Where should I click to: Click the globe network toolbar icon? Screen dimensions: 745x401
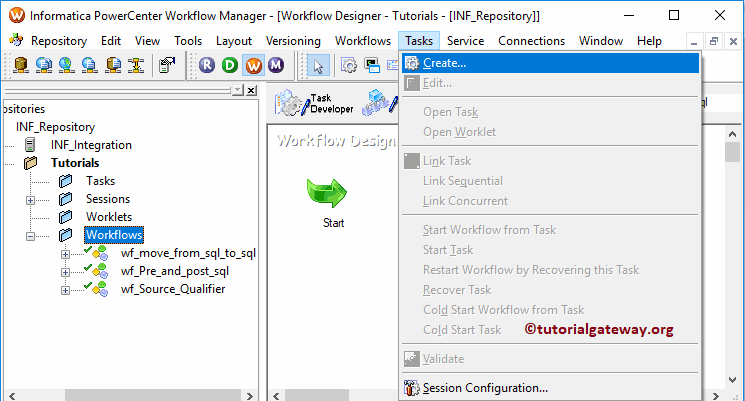[67, 65]
